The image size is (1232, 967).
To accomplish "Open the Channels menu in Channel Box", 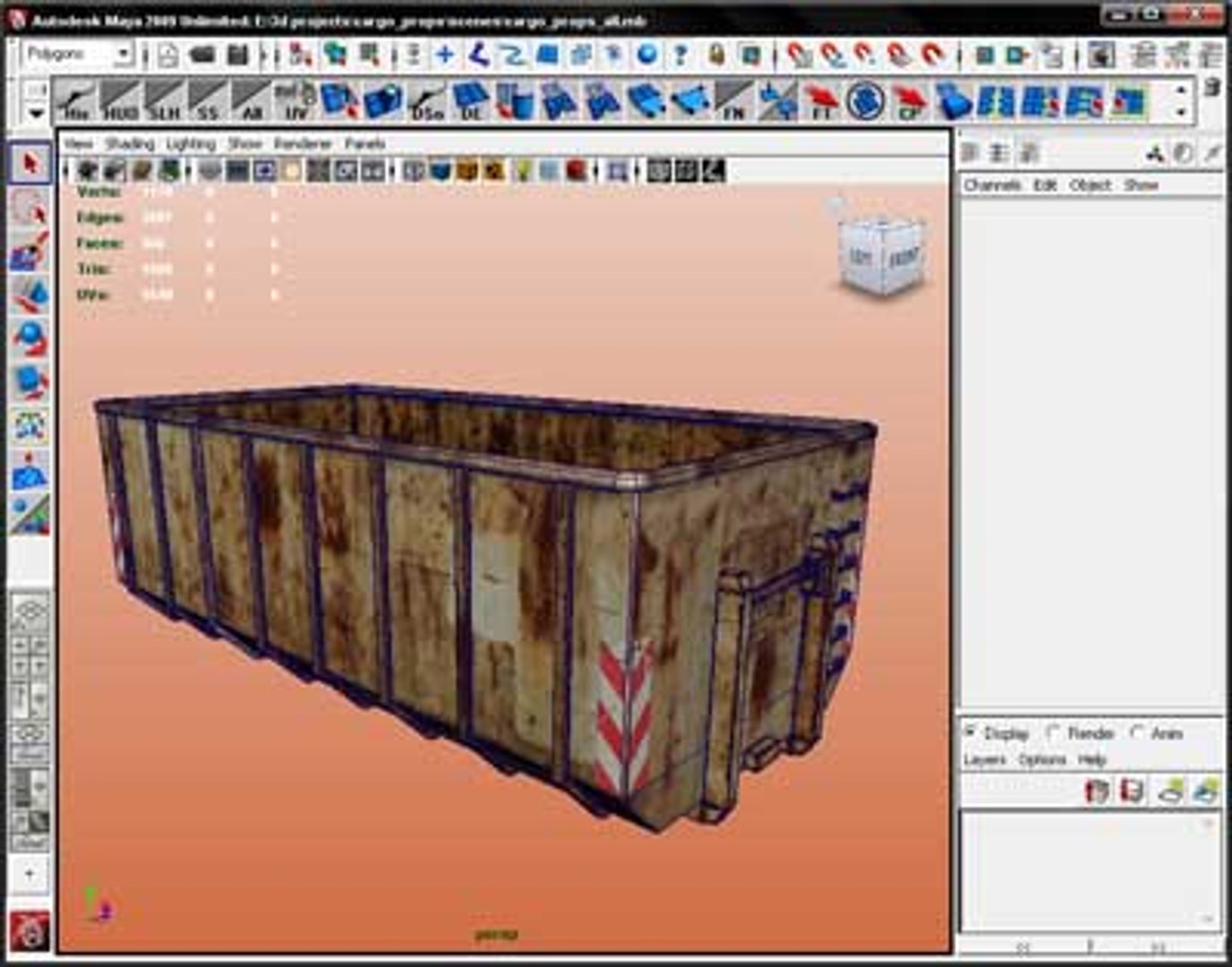I will click(992, 184).
